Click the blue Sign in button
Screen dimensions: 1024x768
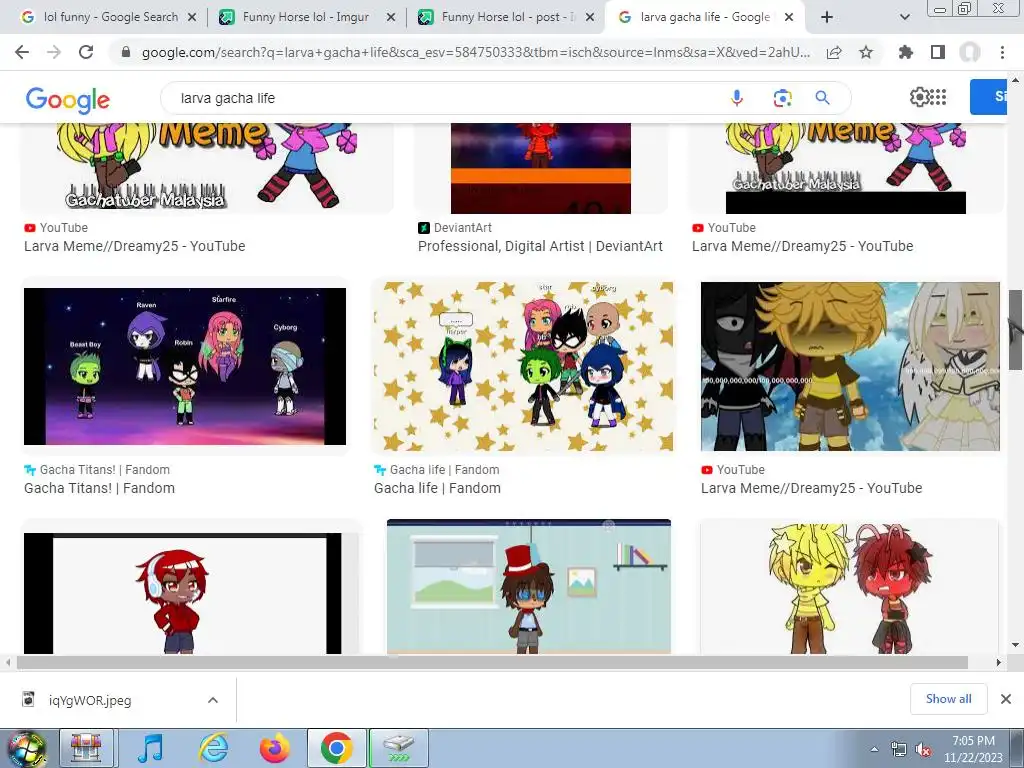coord(989,97)
